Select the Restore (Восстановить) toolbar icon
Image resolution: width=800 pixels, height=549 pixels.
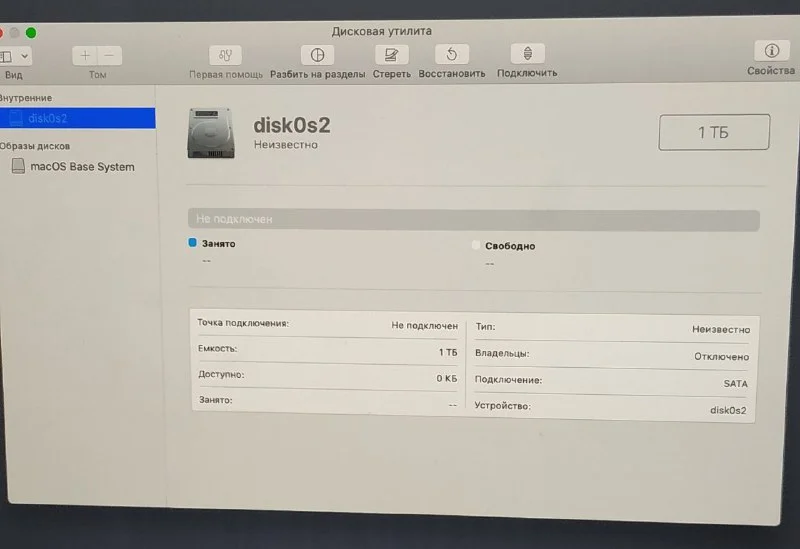pyautogui.click(x=451, y=55)
